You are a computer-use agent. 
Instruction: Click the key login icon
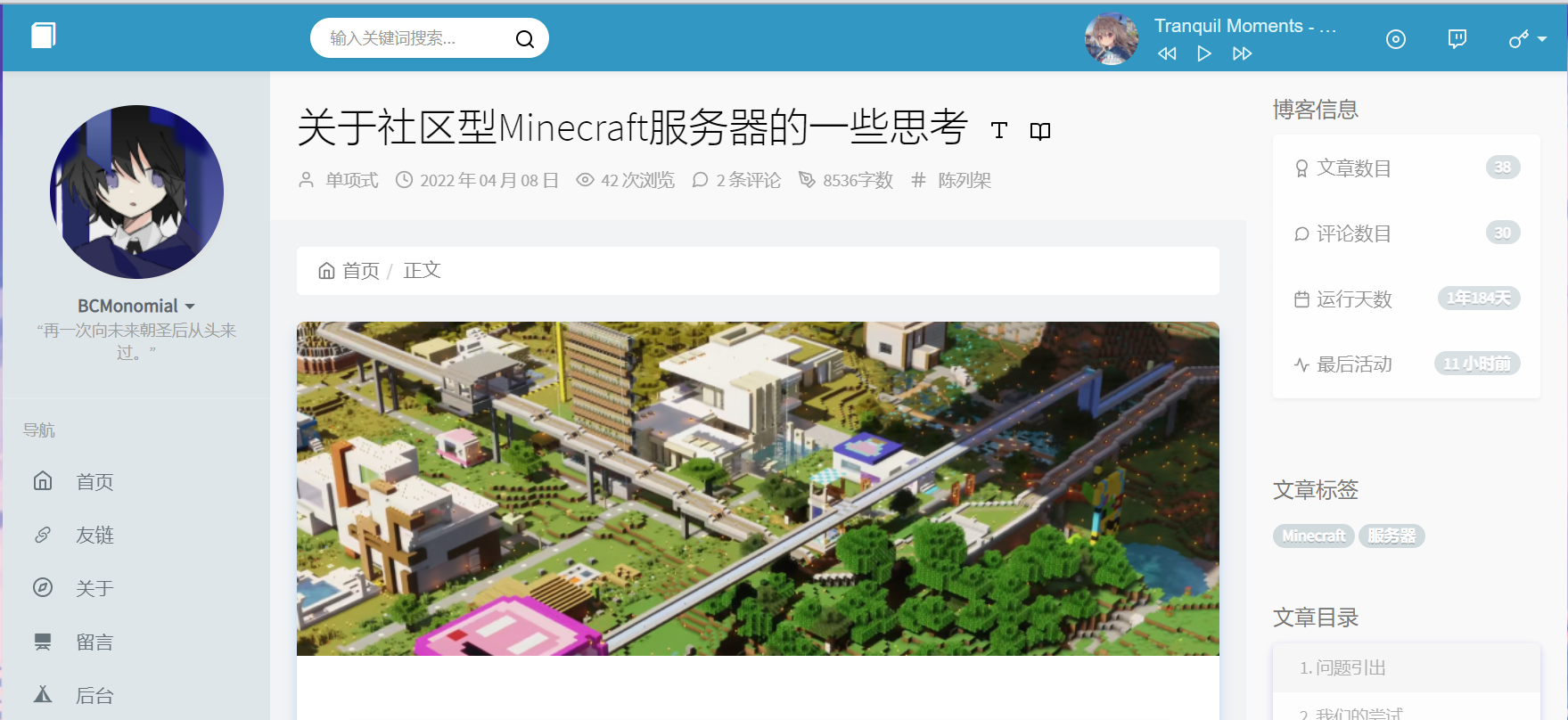[x=1518, y=39]
